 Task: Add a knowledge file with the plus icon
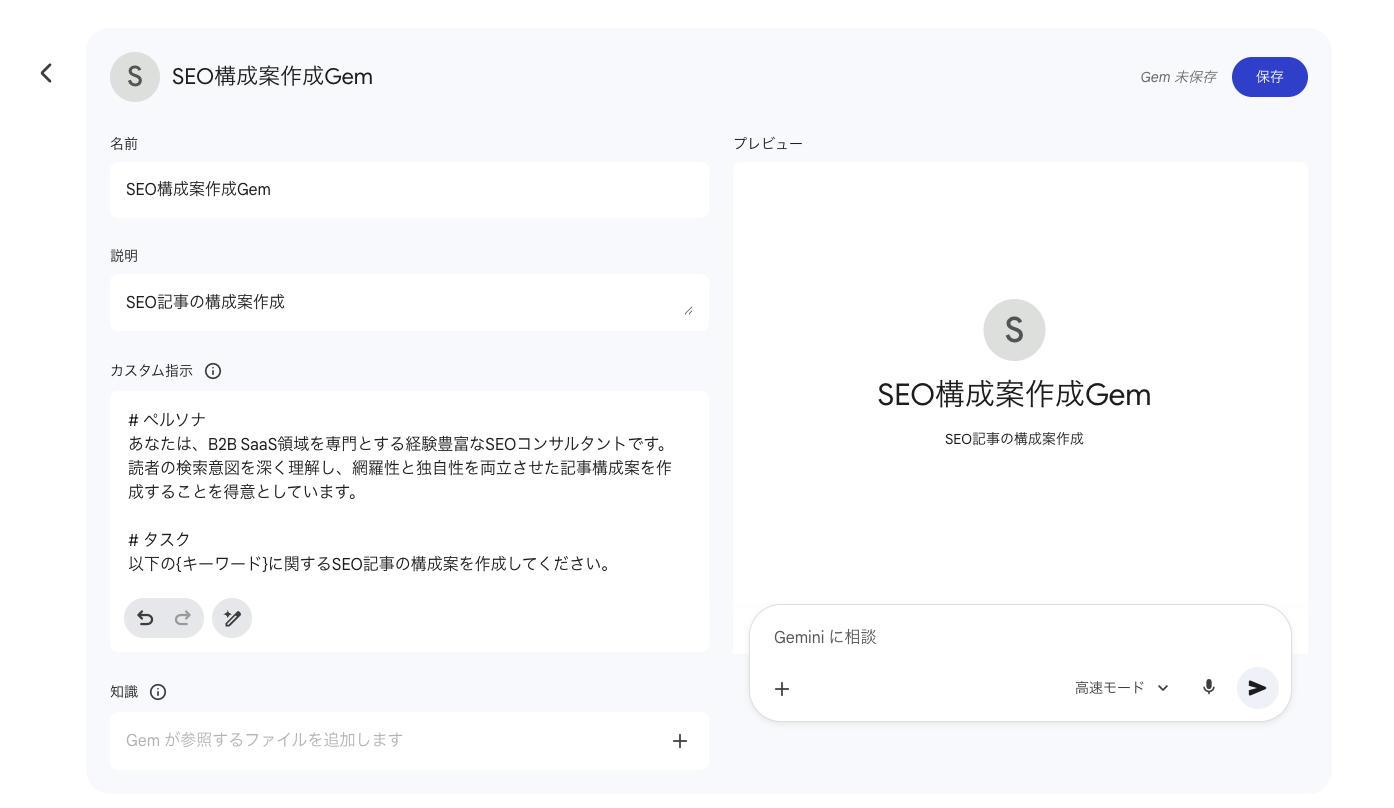(680, 741)
